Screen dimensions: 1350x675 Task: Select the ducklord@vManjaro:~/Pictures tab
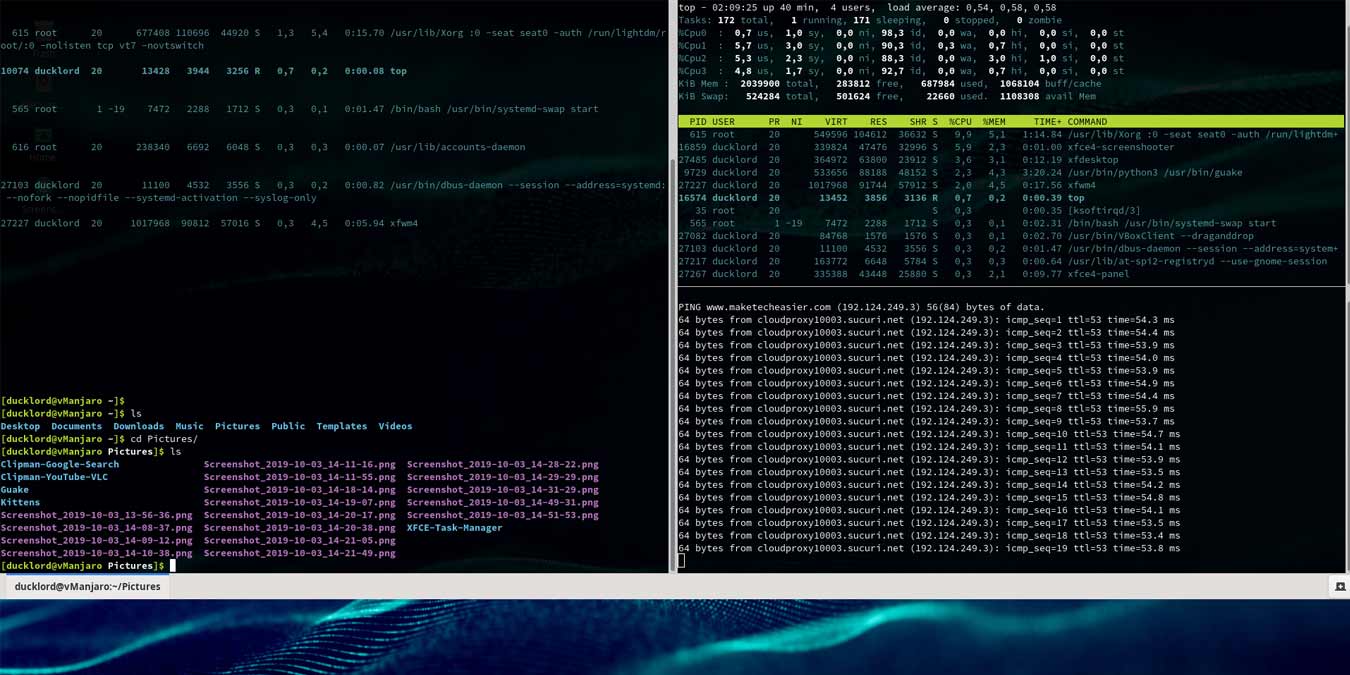tap(87, 587)
